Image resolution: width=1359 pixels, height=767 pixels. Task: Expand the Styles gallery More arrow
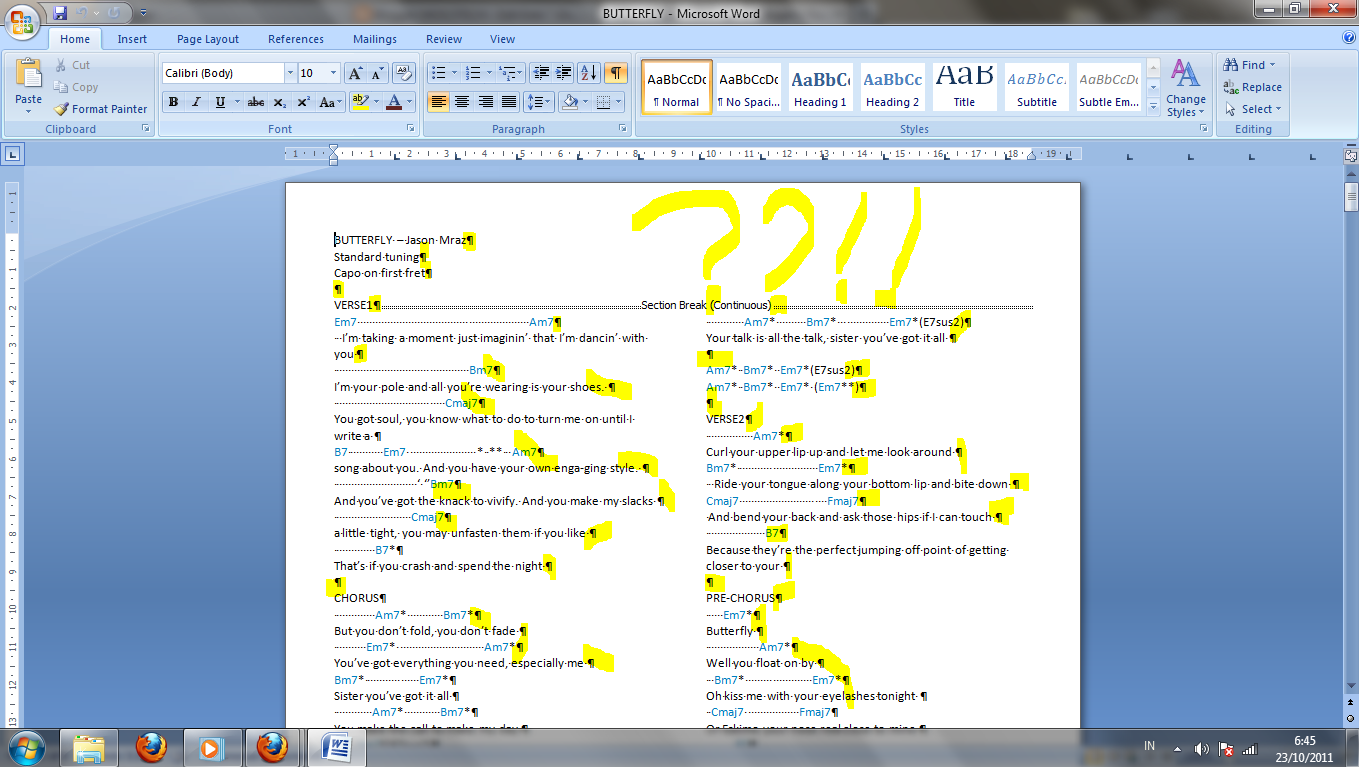[1153, 106]
